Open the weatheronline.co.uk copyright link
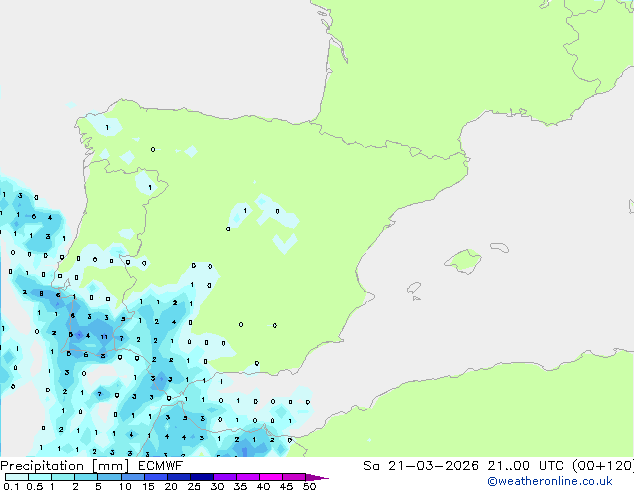This screenshot has height=490, width=634. [x=550, y=481]
